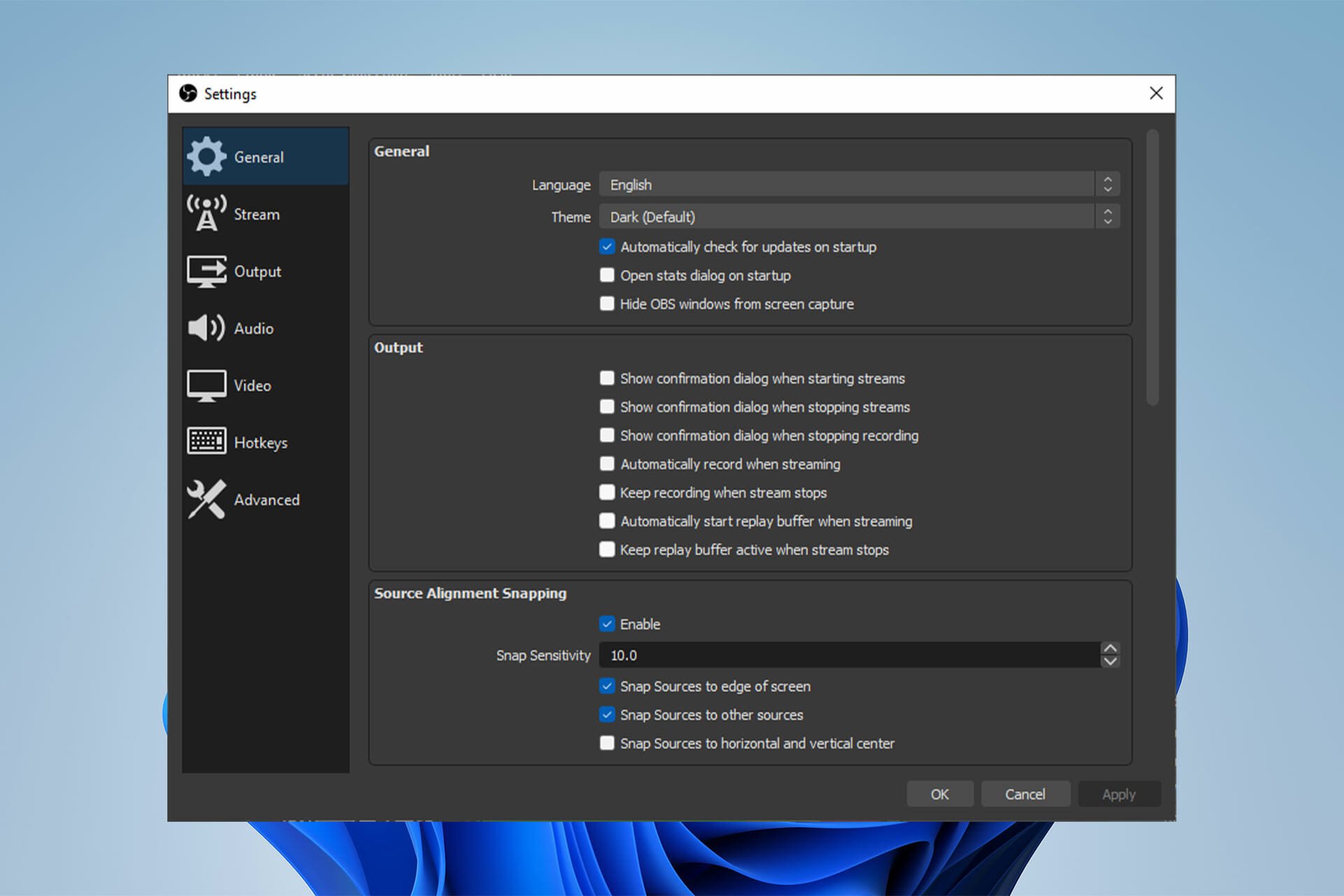
Task: Click the Source Alignment Snapping heading
Action: (470, 593)
